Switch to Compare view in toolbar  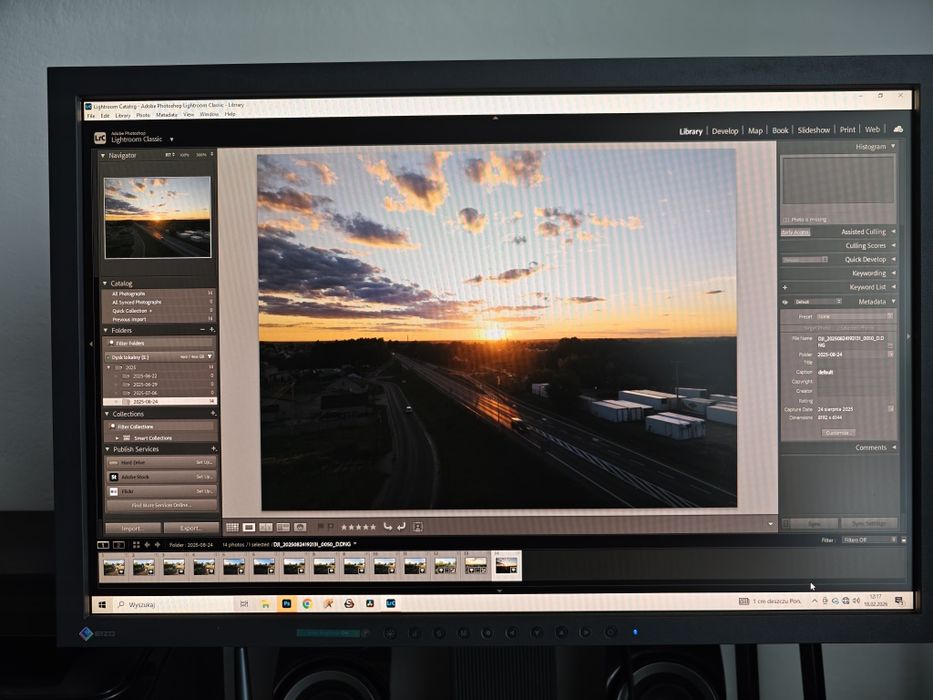266,527
